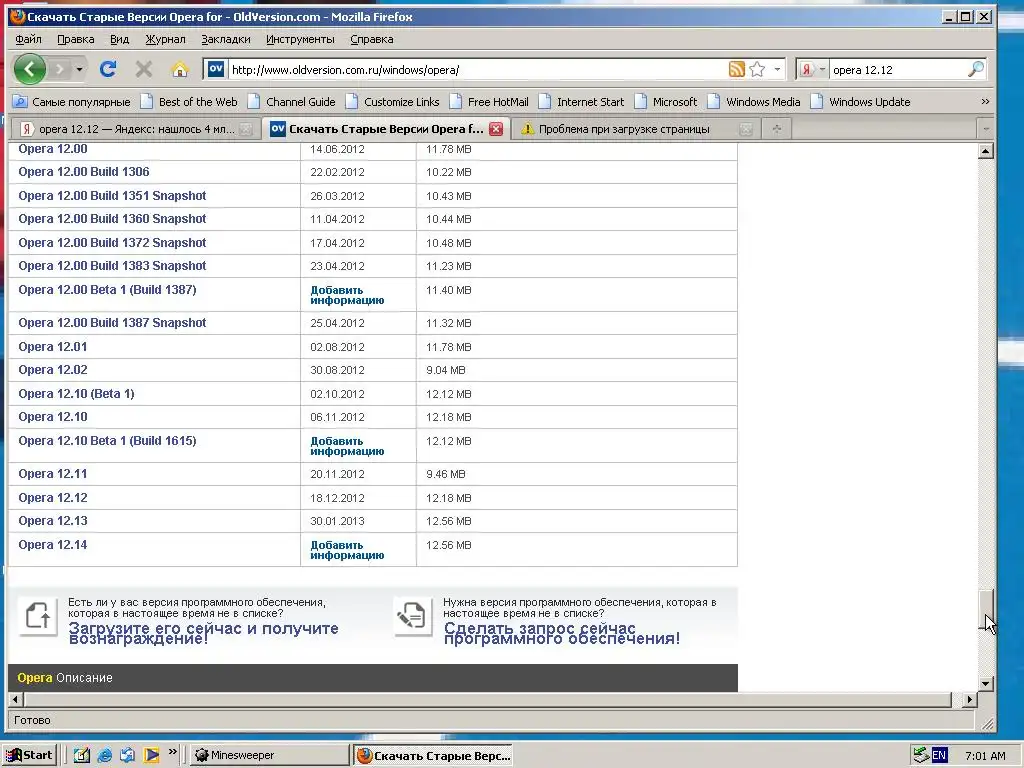1024x768 pixels.
Task: Open the address bar history dropdown
Action: 776,69
